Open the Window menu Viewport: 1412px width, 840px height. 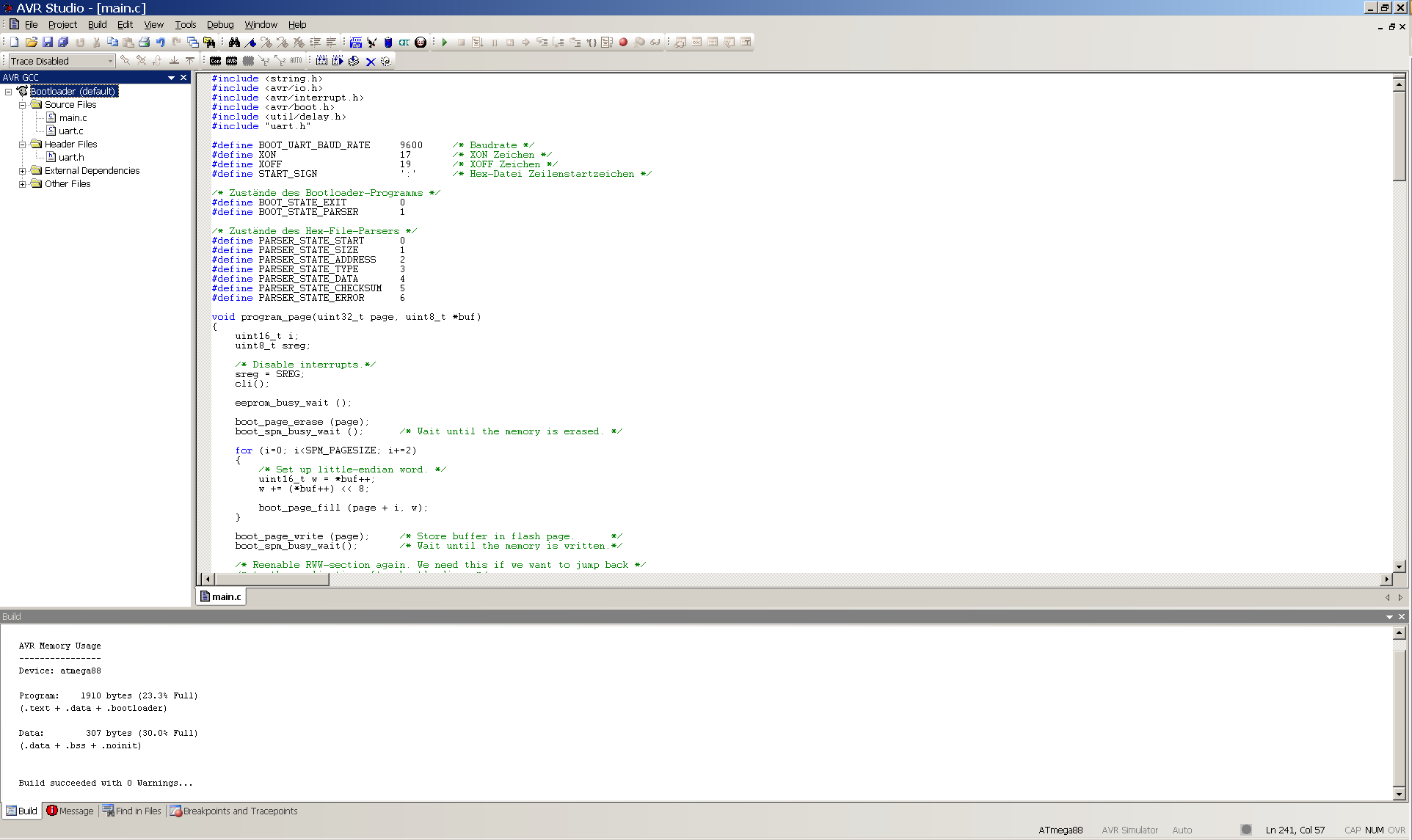[x=261, y=25]
